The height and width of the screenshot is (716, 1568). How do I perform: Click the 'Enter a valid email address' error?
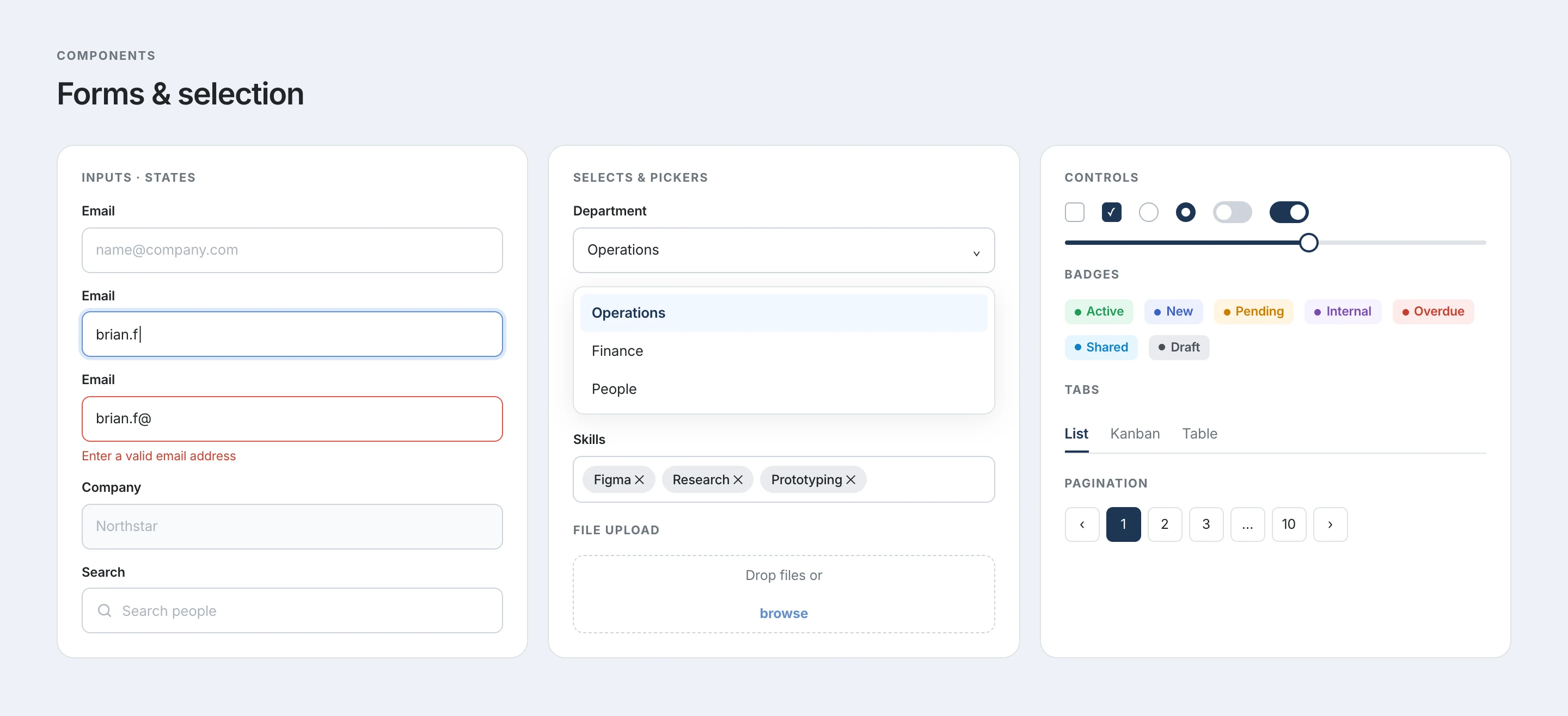[158, 456]
